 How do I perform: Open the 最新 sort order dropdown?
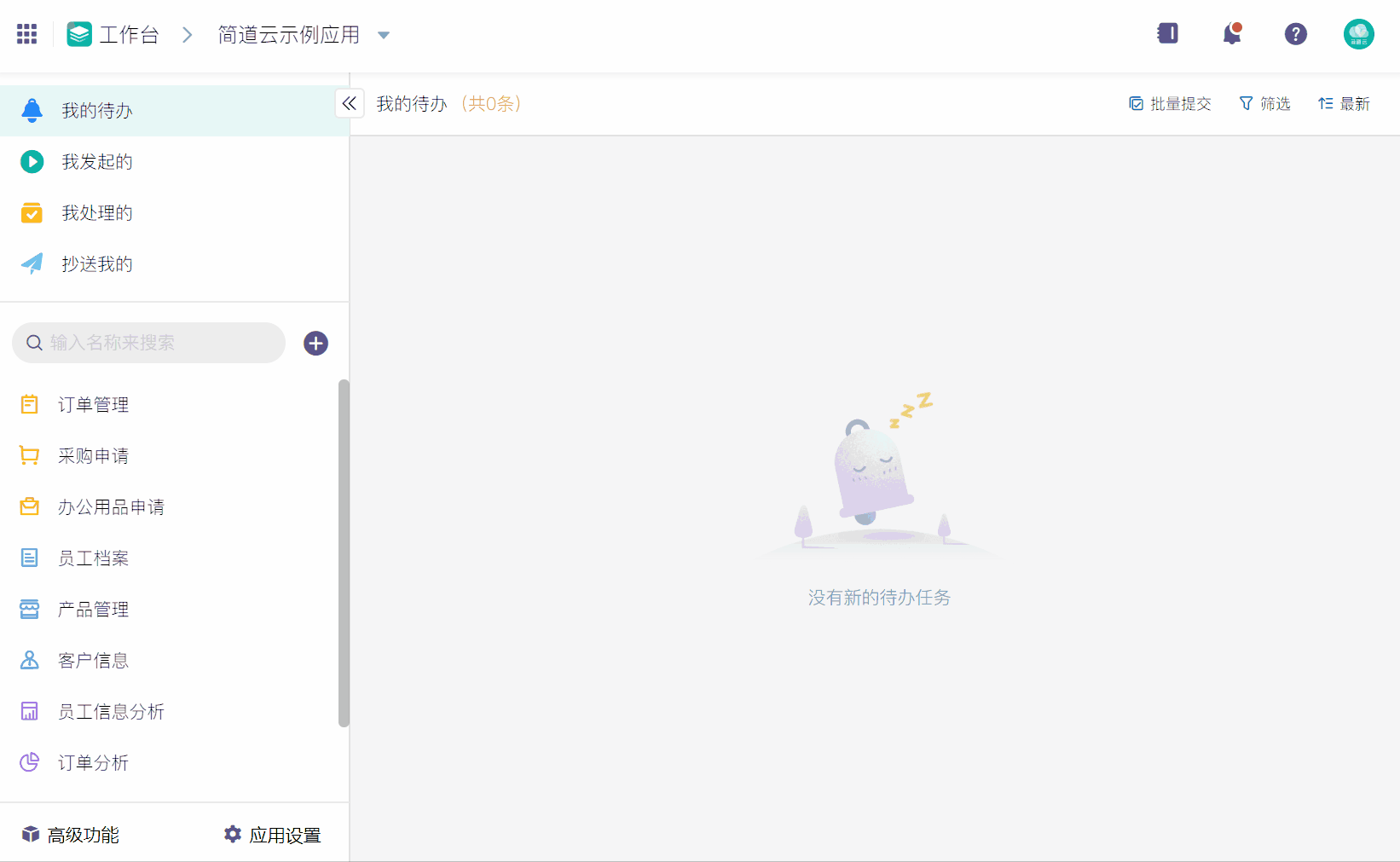tap(1344, 104)
